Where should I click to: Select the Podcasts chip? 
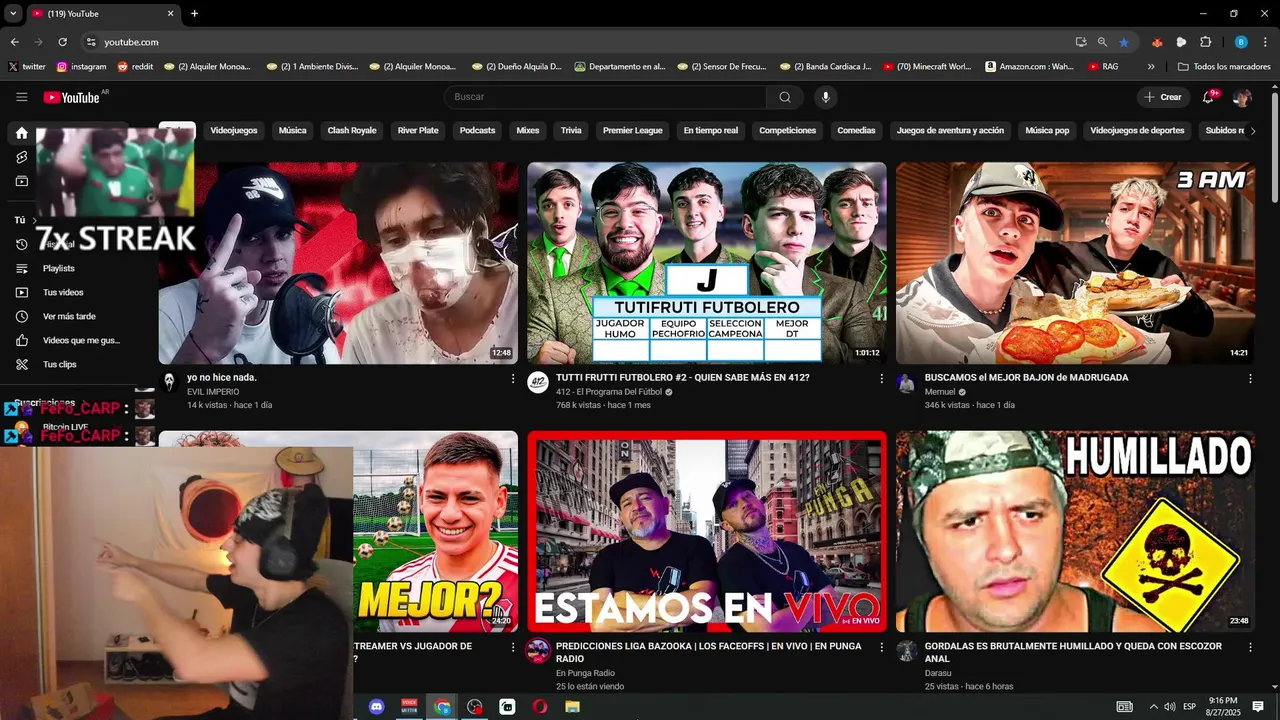point(477,130)
